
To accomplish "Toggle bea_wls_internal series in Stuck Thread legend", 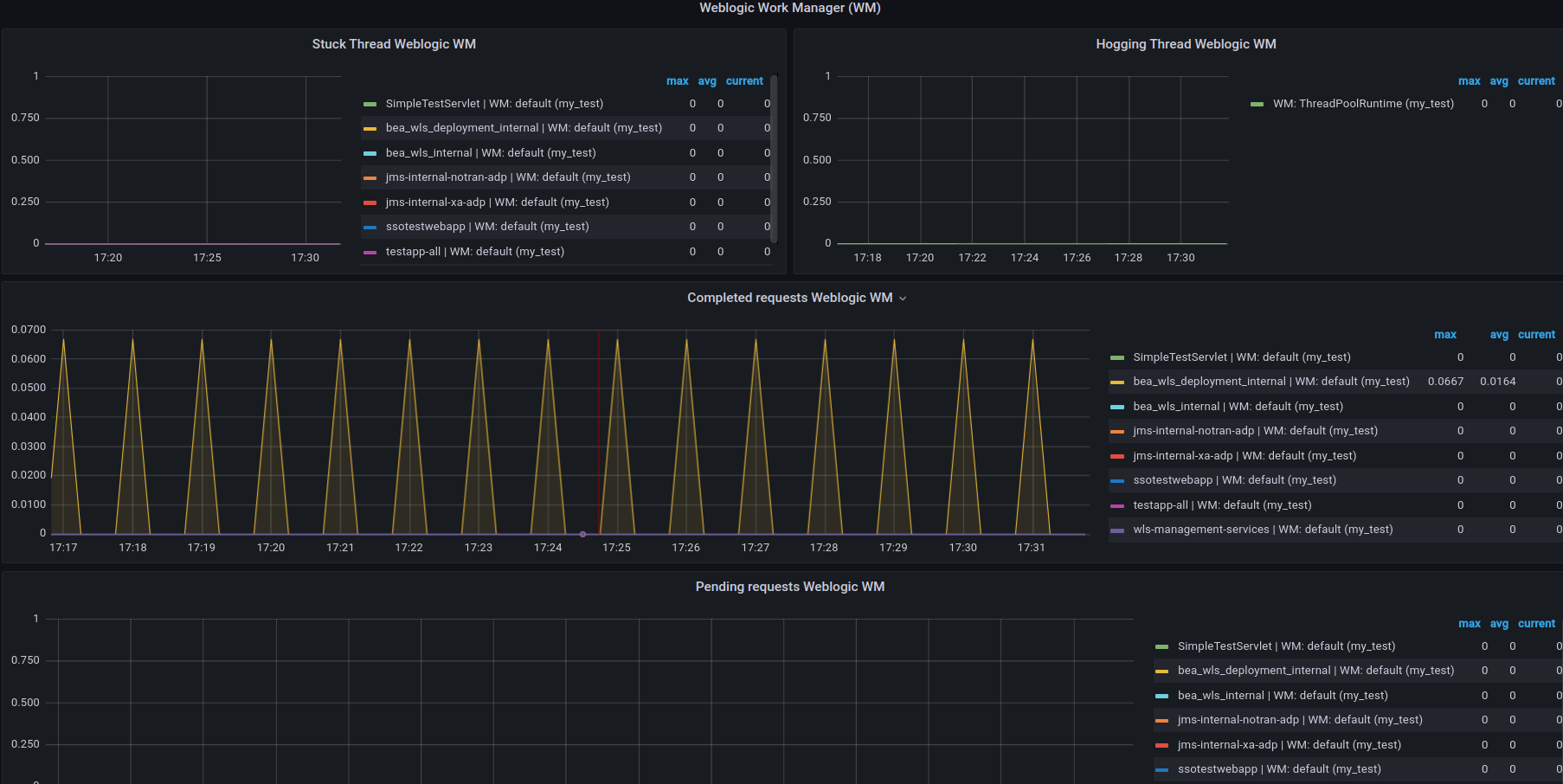I will (x=491, y=153).
